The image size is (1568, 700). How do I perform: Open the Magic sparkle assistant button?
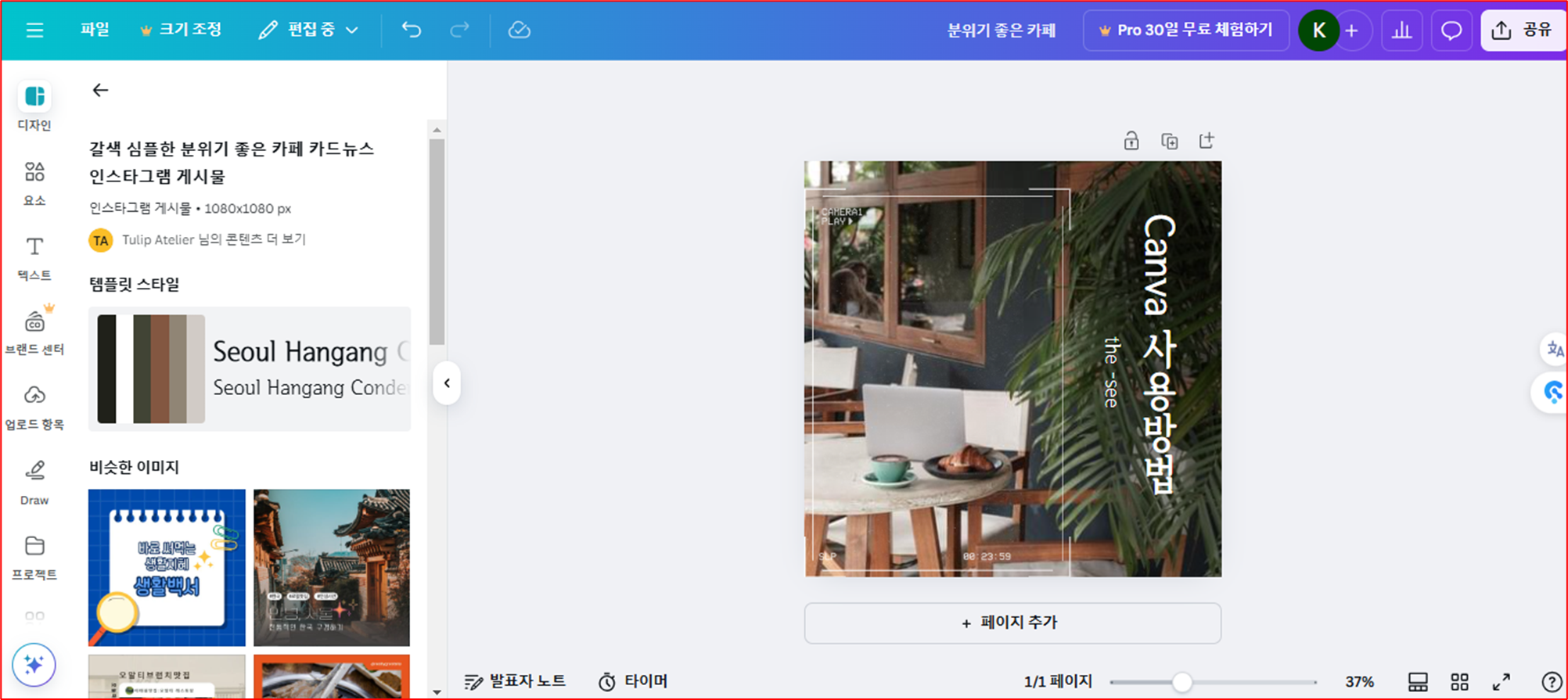(x=34, y=665)
